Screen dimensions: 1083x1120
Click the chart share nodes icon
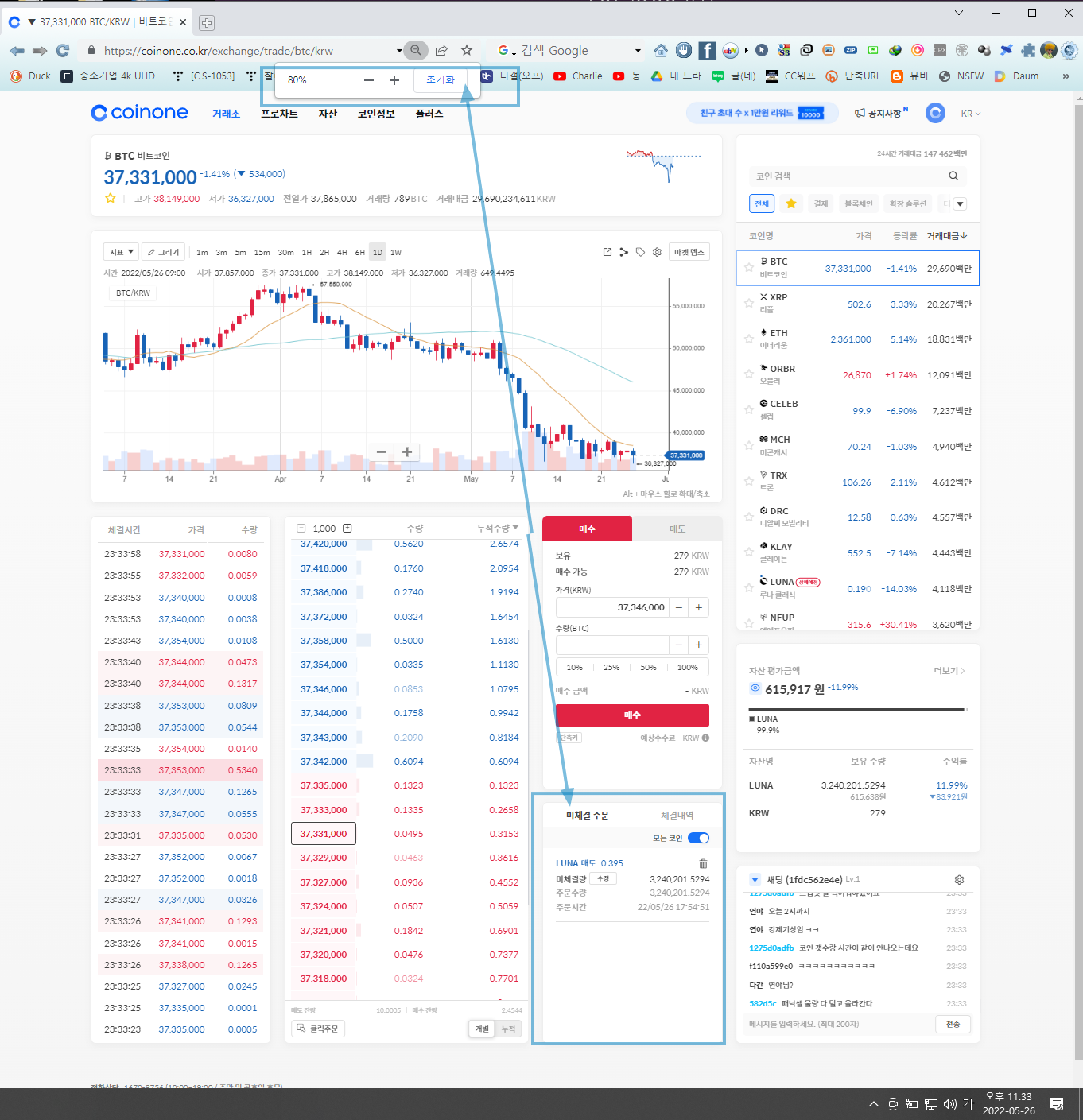(x=624, y=252)
